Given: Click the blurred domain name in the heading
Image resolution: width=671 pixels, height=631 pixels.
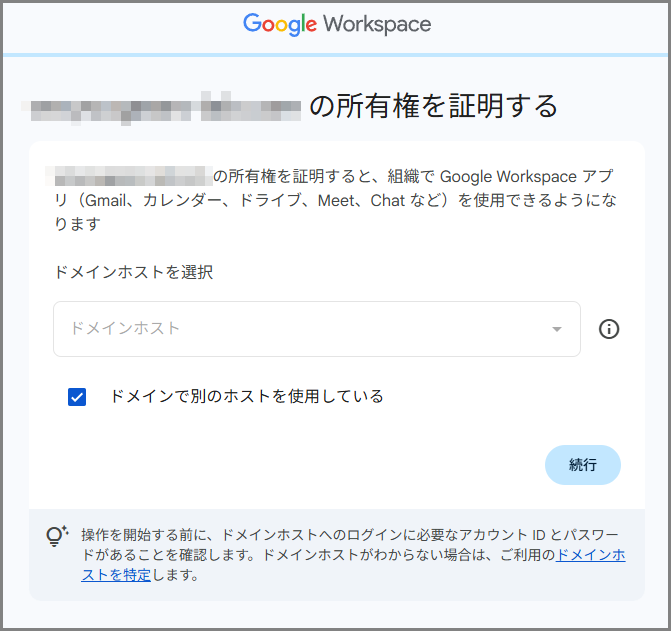Looking at the screenshot, I should [x=166, y=106].
